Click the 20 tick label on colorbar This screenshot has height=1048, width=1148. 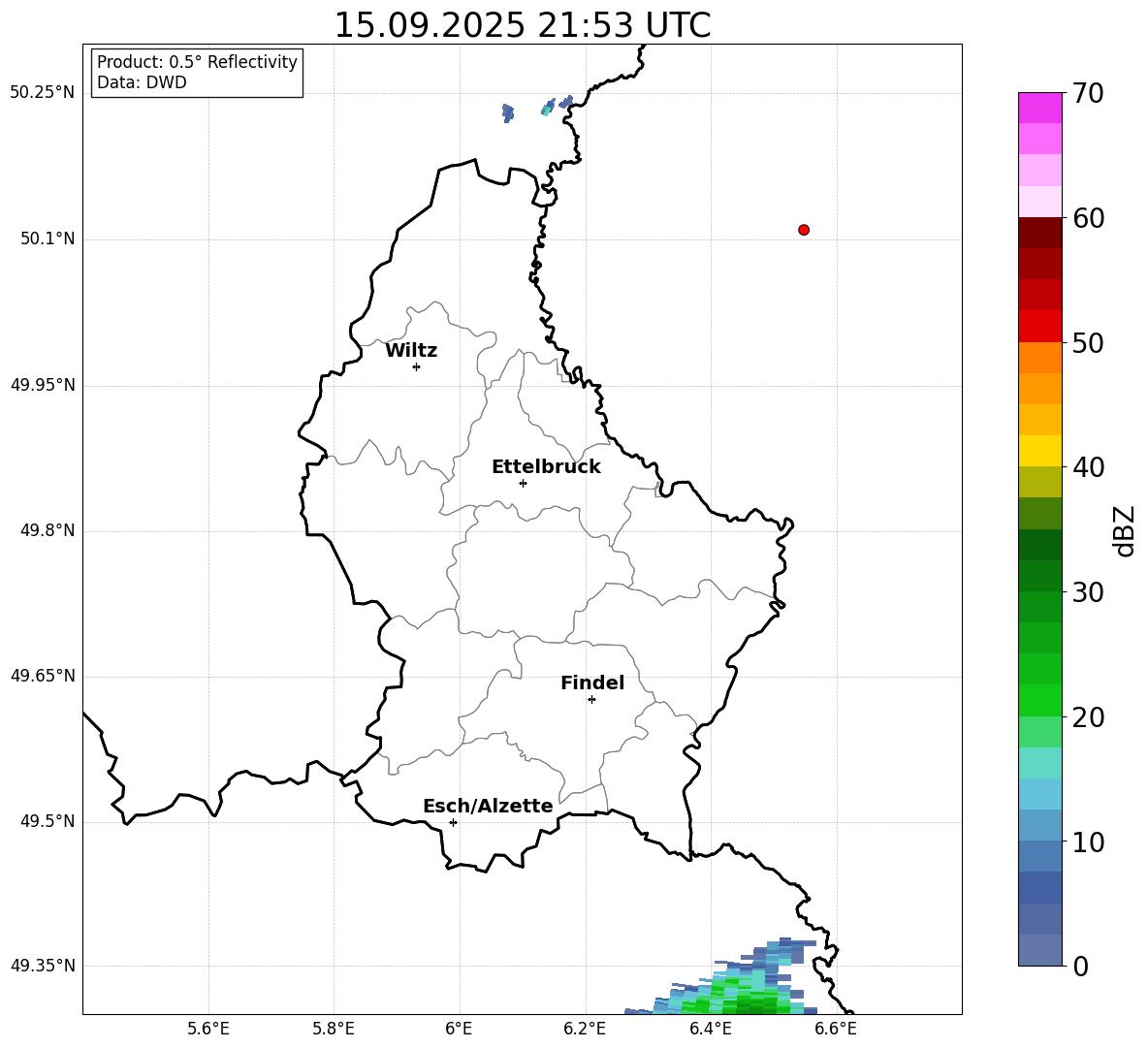point(1087,717)
